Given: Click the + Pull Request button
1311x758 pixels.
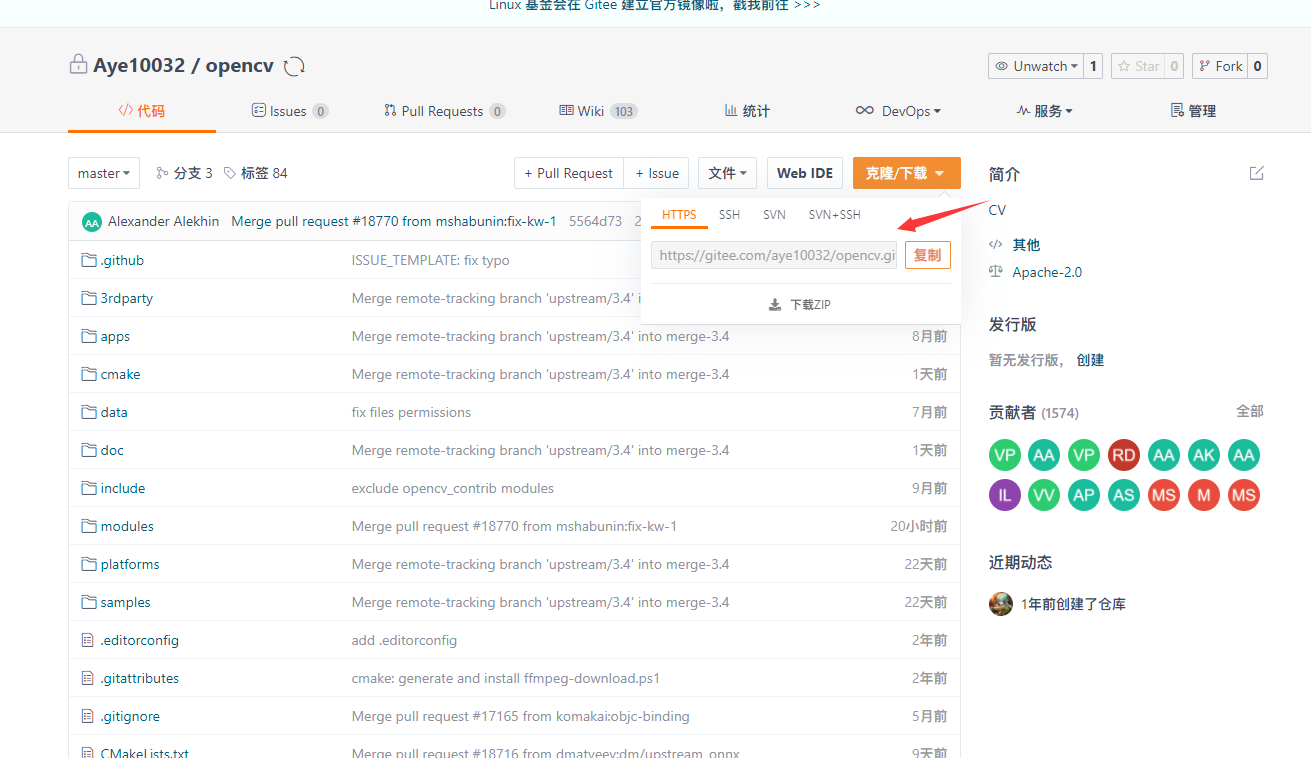Looking at the screenshot, I should click(x=569, y=173).
